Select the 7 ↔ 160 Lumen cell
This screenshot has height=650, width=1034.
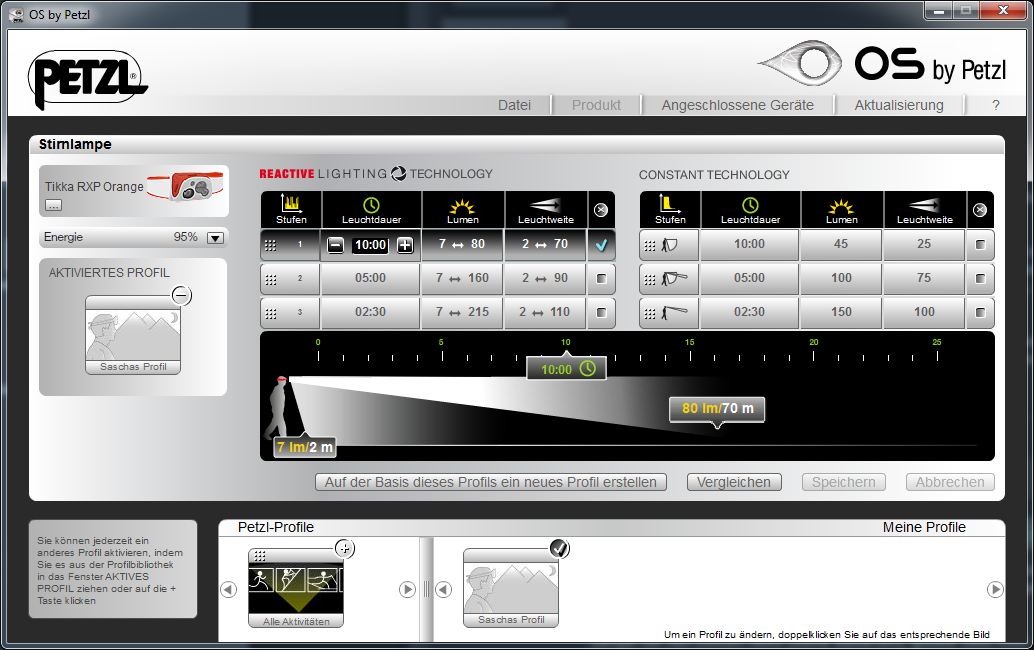[462, 278]
